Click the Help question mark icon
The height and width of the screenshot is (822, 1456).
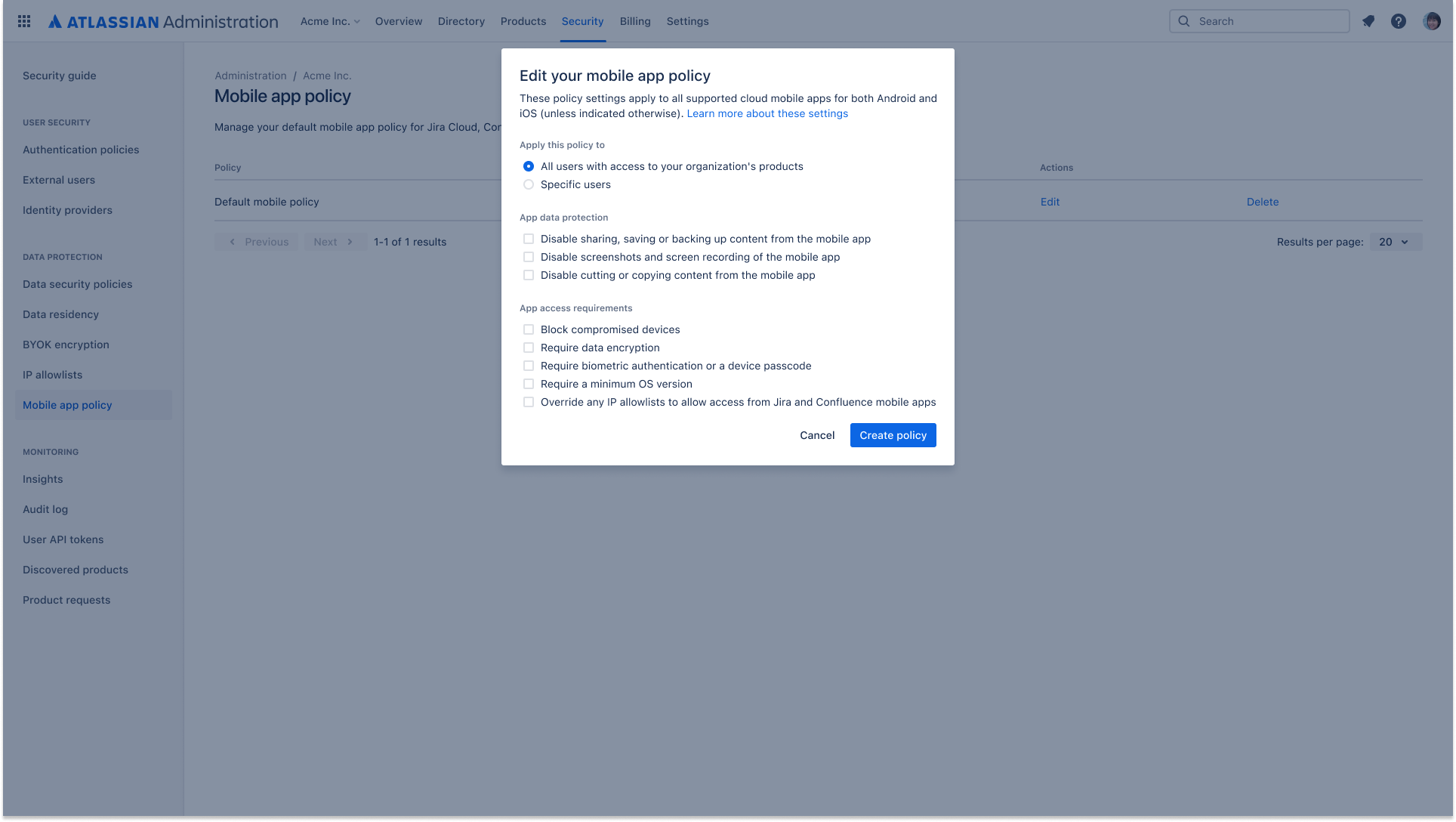1399,21
